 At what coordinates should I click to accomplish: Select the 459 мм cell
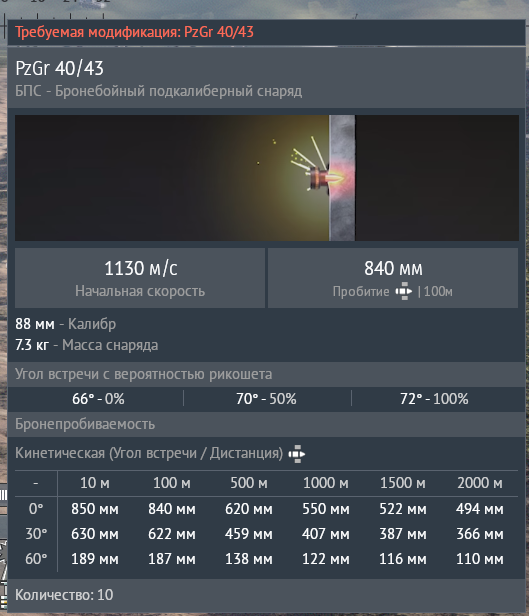coord(249,534)
